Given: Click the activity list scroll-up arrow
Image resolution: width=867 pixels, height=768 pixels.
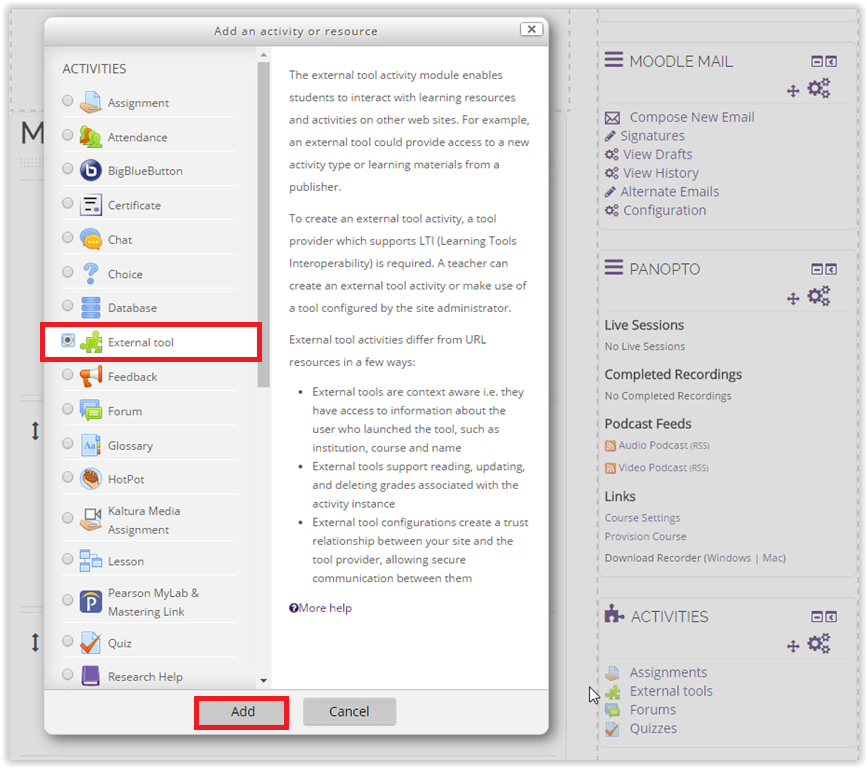Looking at the screenshot, I should pyautogui.click(x=263, y=55).
